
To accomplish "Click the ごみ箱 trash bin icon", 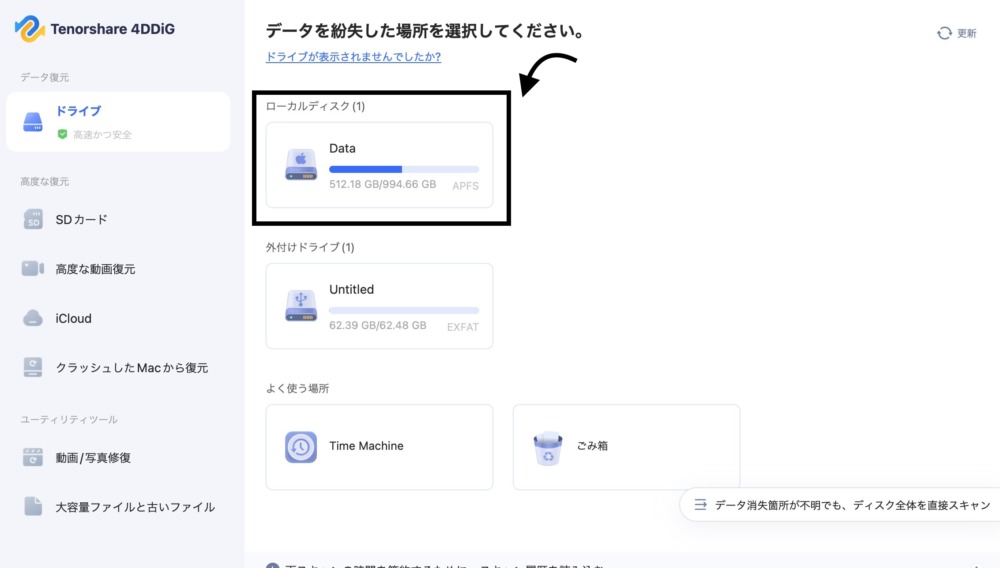I will (x=548, y=448).
